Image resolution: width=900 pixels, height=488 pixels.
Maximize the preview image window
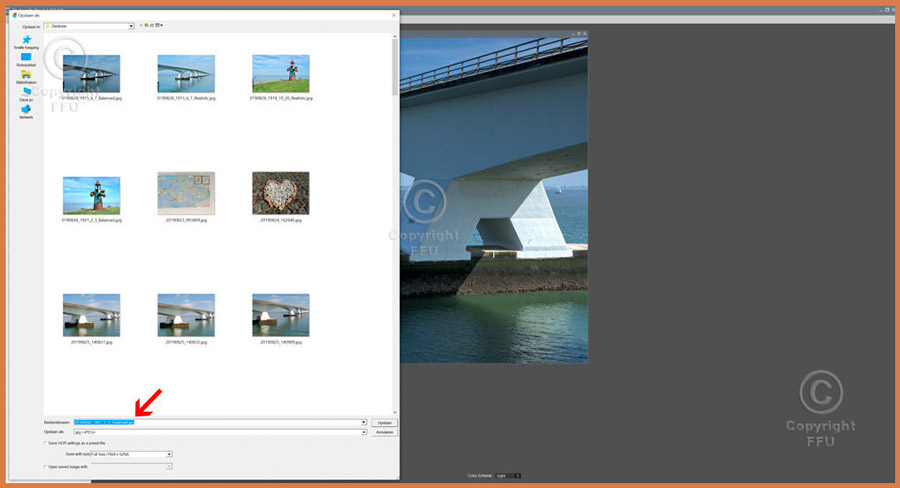pos(579,34)
